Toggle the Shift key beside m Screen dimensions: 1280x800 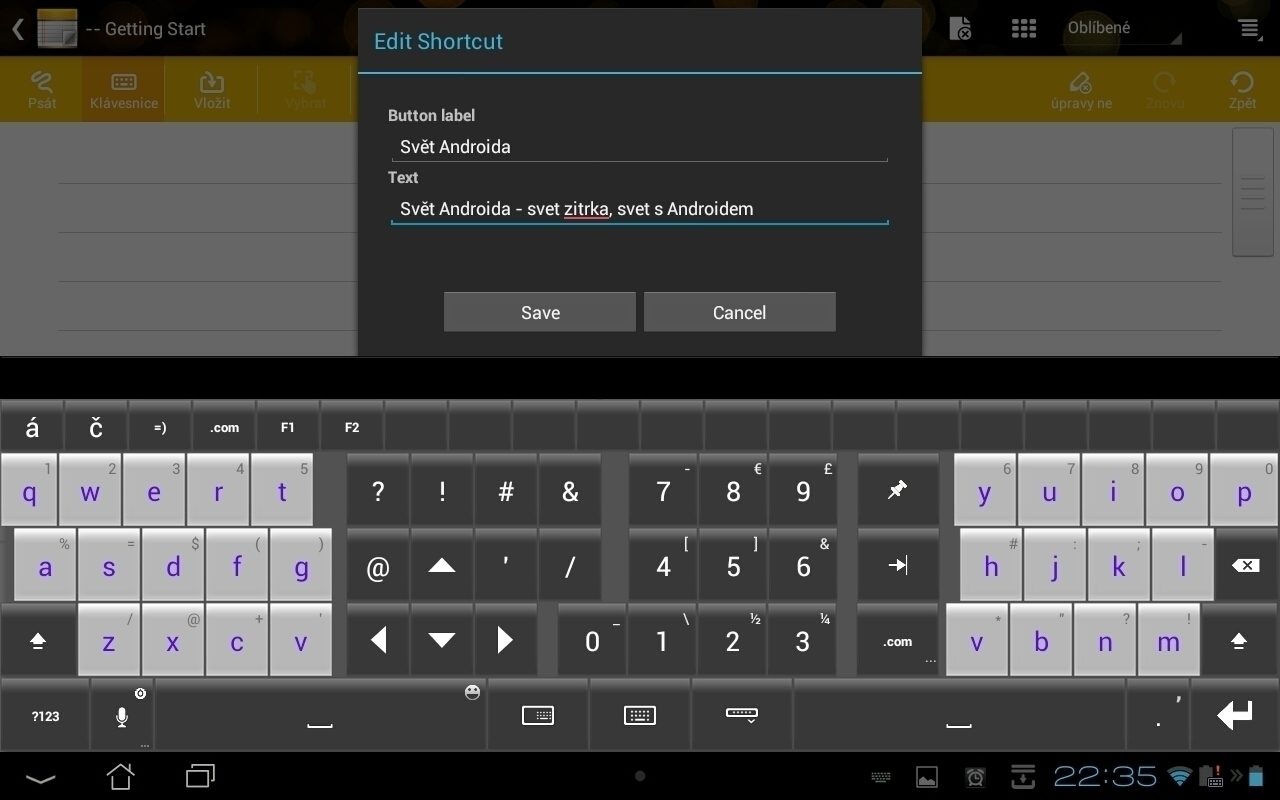1240,640
